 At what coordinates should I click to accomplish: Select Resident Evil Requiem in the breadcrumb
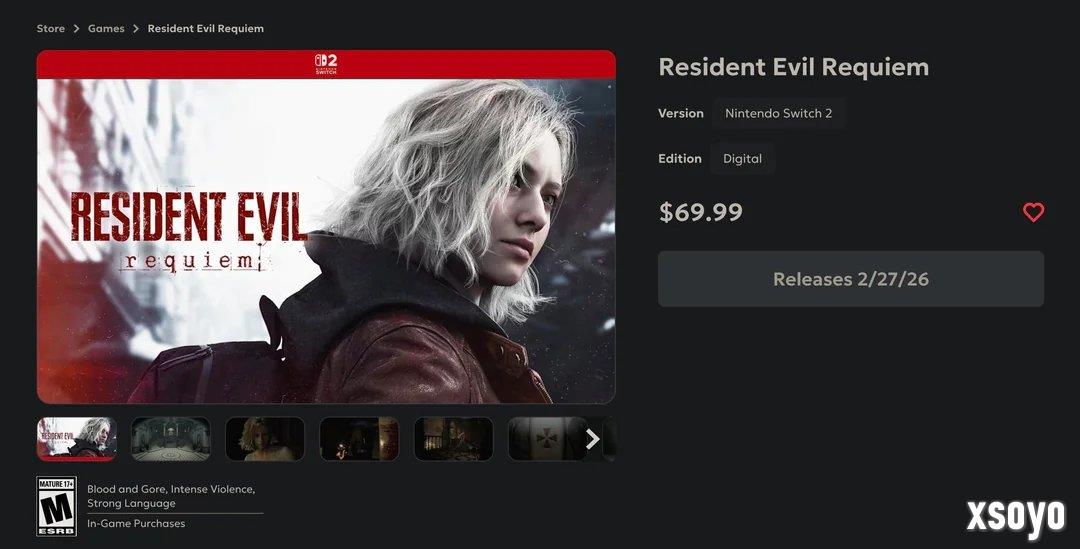205,28
